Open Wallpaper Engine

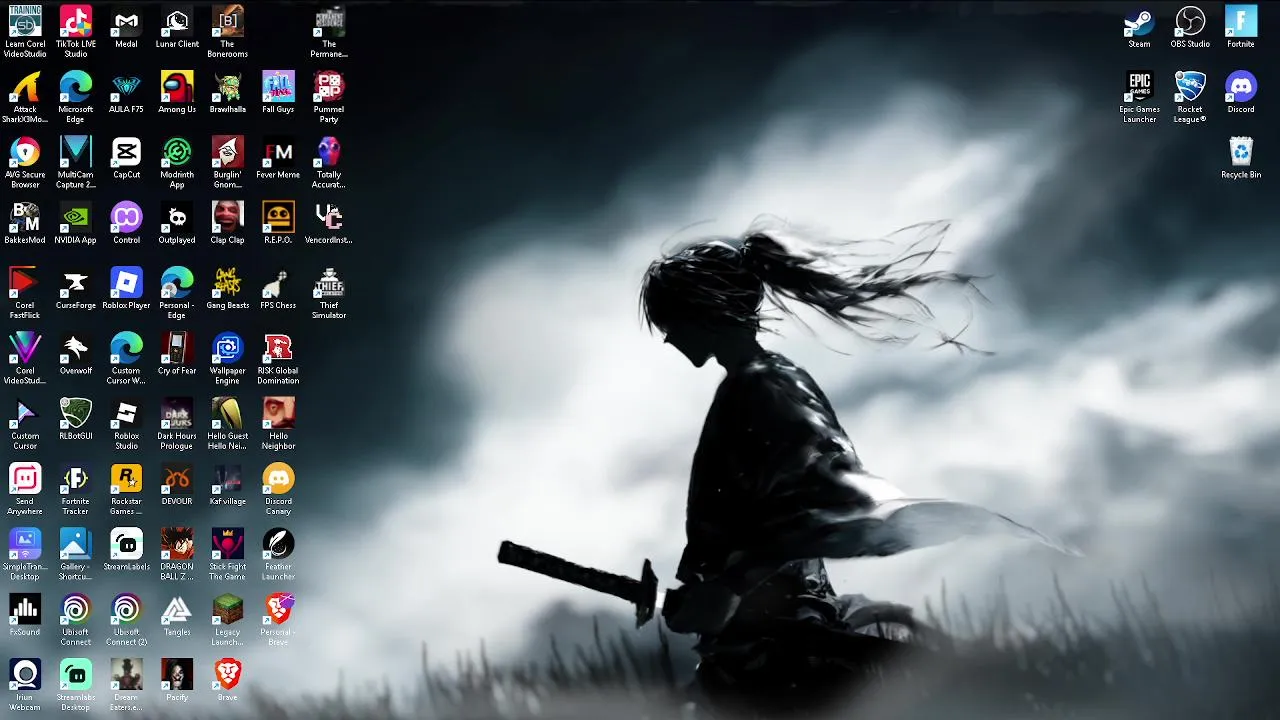(x=228, y=358)
